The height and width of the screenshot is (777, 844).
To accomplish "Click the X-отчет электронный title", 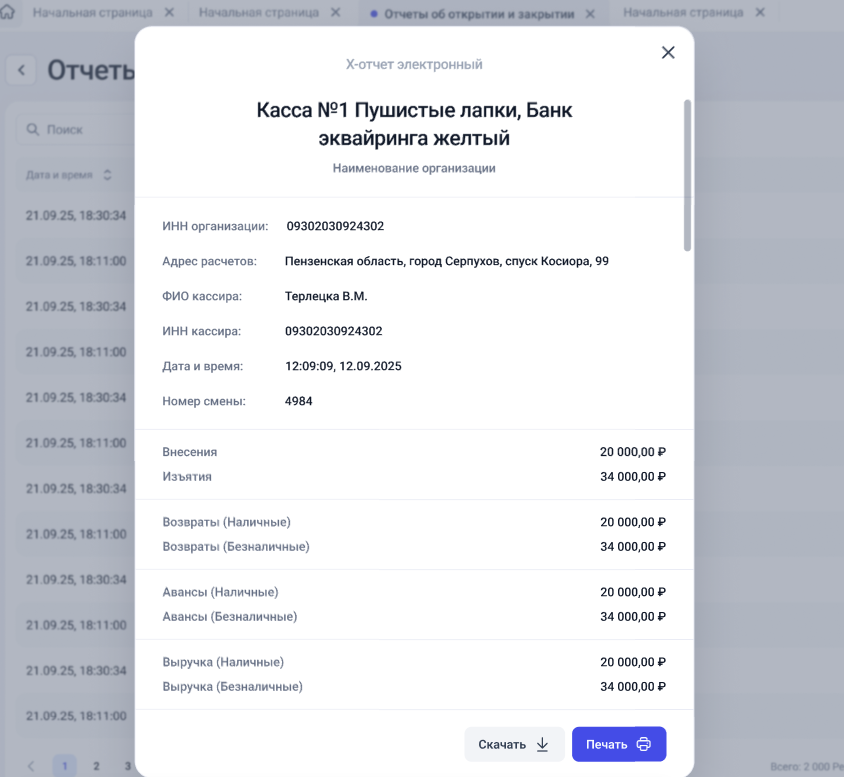I will 414,65.
